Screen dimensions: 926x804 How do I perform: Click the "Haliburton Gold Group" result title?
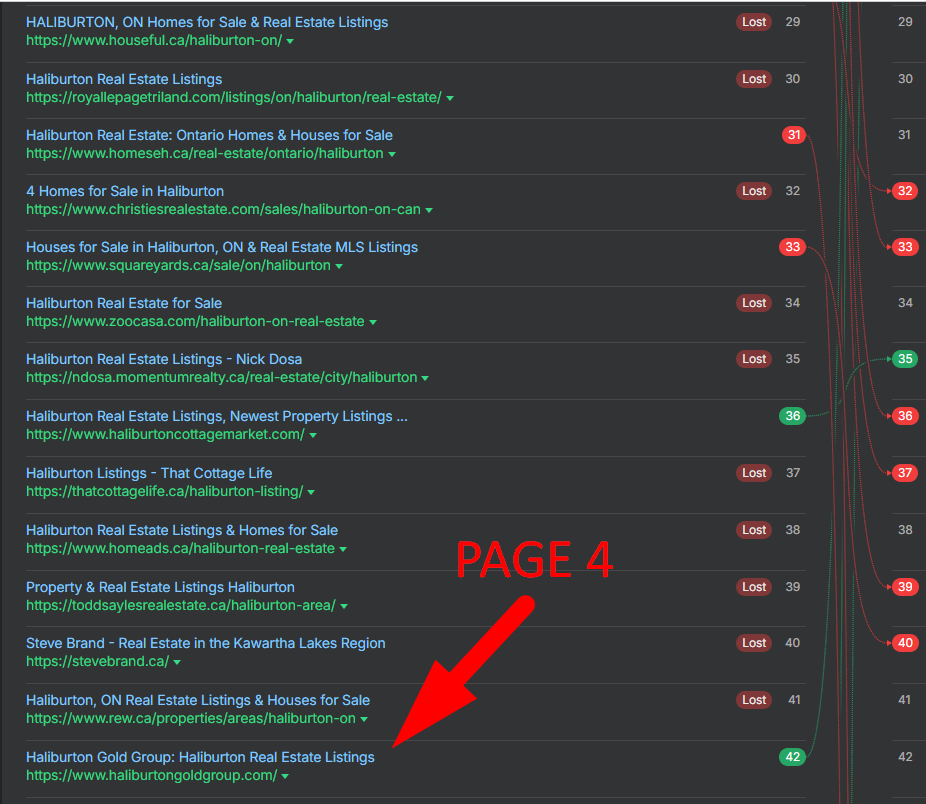200,757
